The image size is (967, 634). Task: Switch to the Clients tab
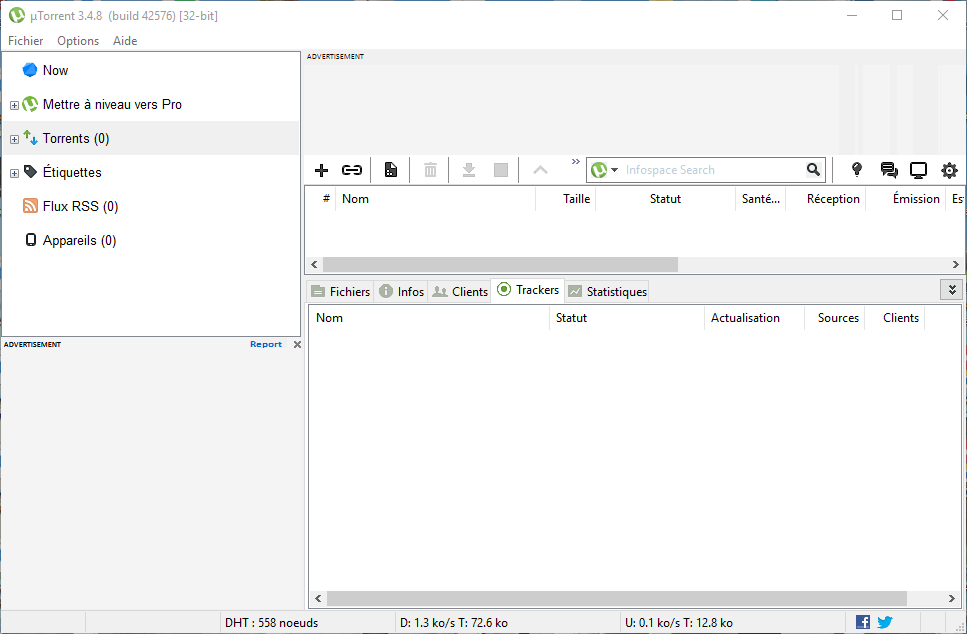click(460, 291)
